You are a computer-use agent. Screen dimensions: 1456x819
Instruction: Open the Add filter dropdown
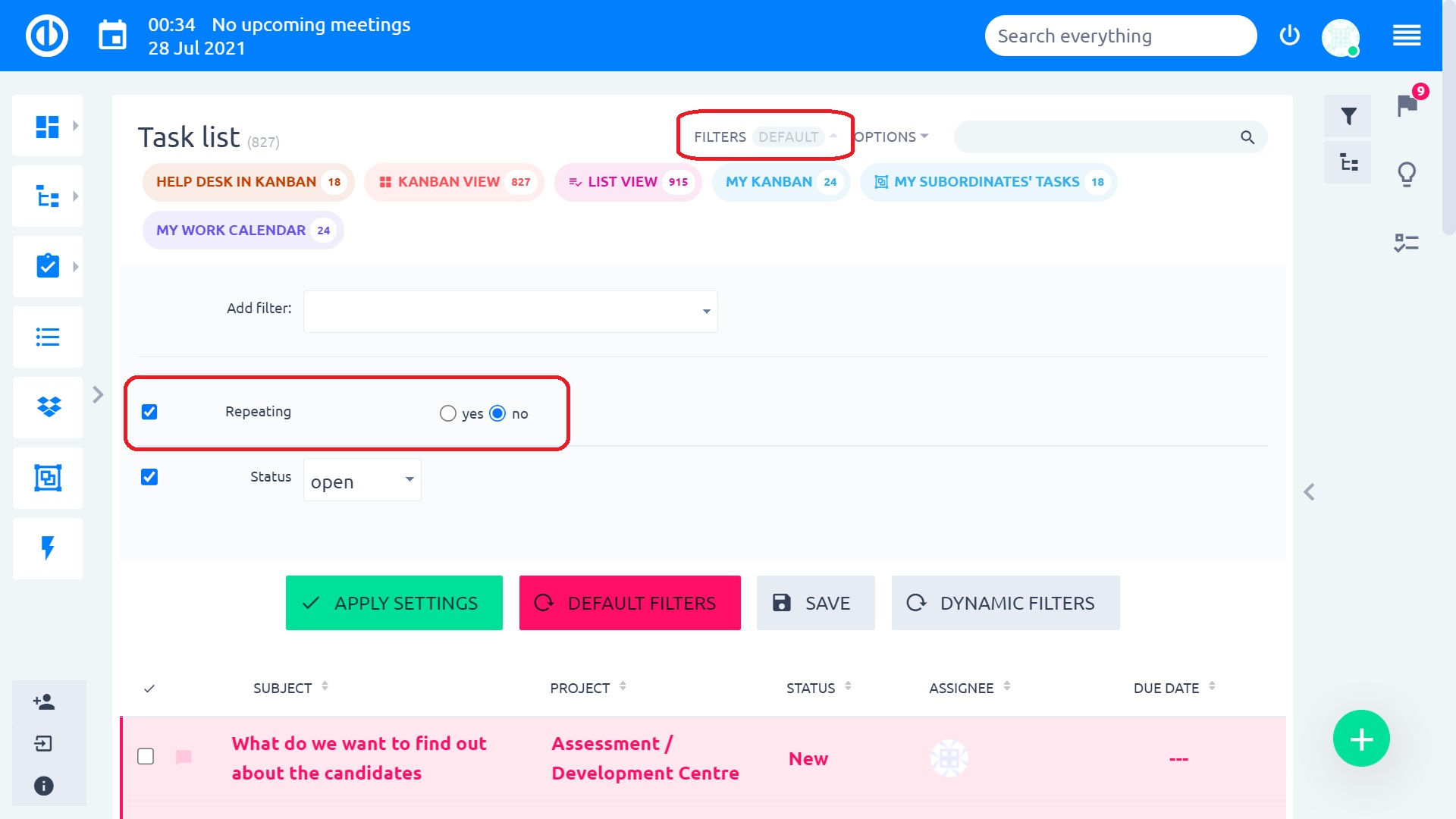(510, 312)
